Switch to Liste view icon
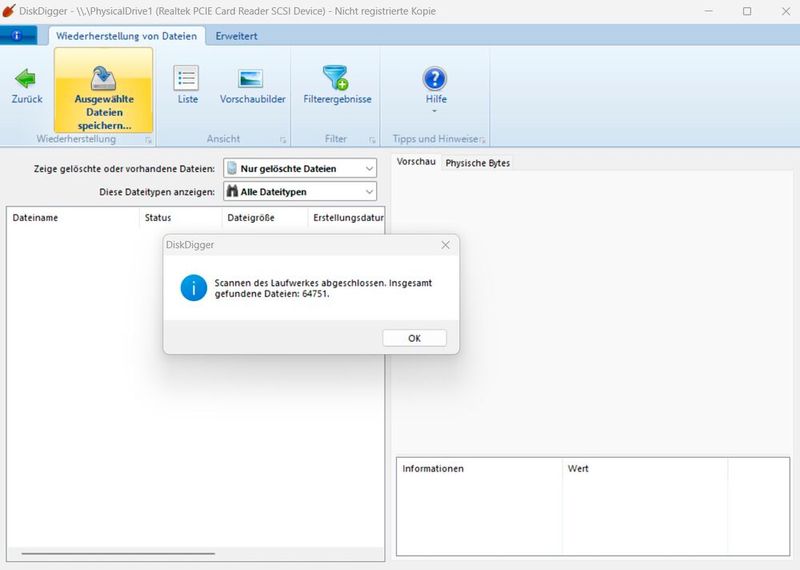 tap(187, 79)
